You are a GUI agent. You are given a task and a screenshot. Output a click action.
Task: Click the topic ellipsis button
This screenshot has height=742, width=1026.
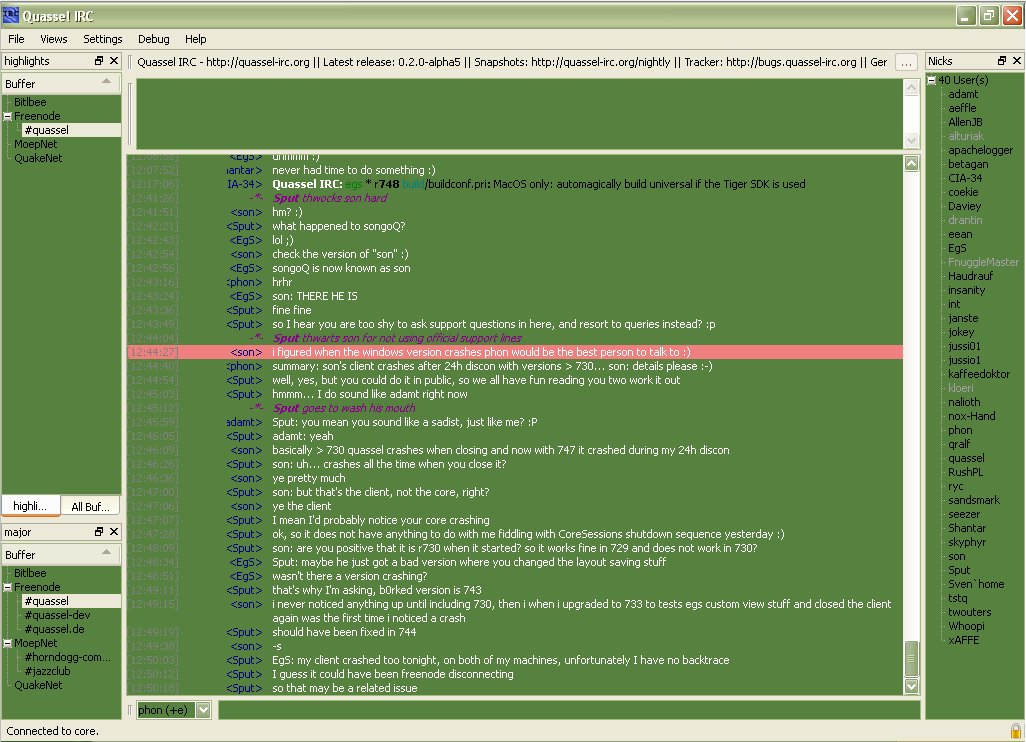coord(906,62)
